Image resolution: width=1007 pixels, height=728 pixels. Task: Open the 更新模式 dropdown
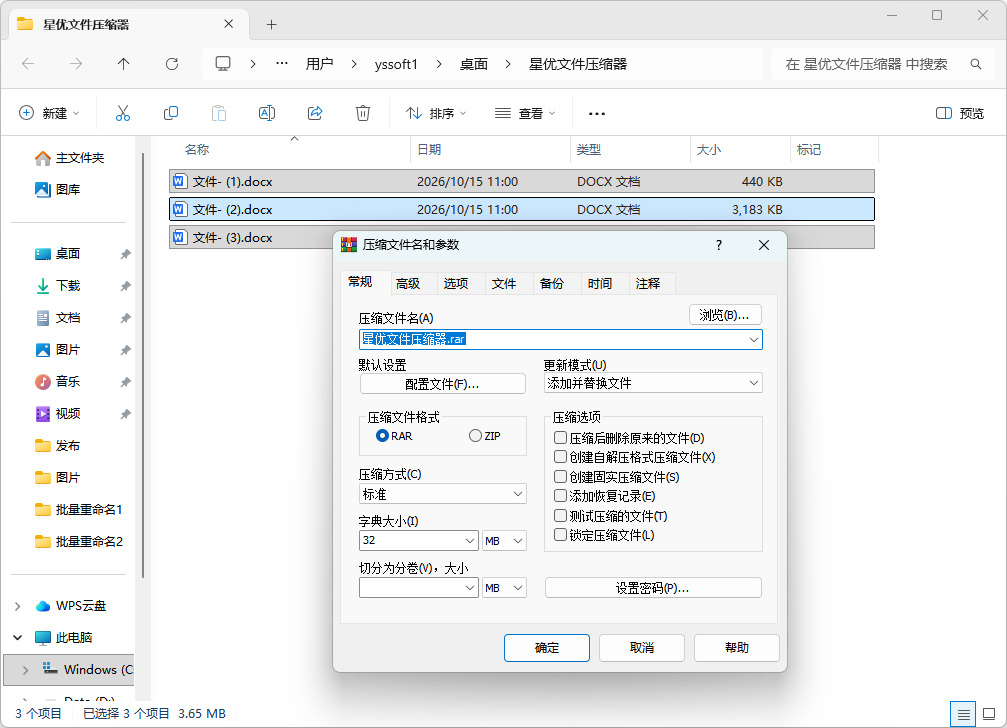[653, 383]
